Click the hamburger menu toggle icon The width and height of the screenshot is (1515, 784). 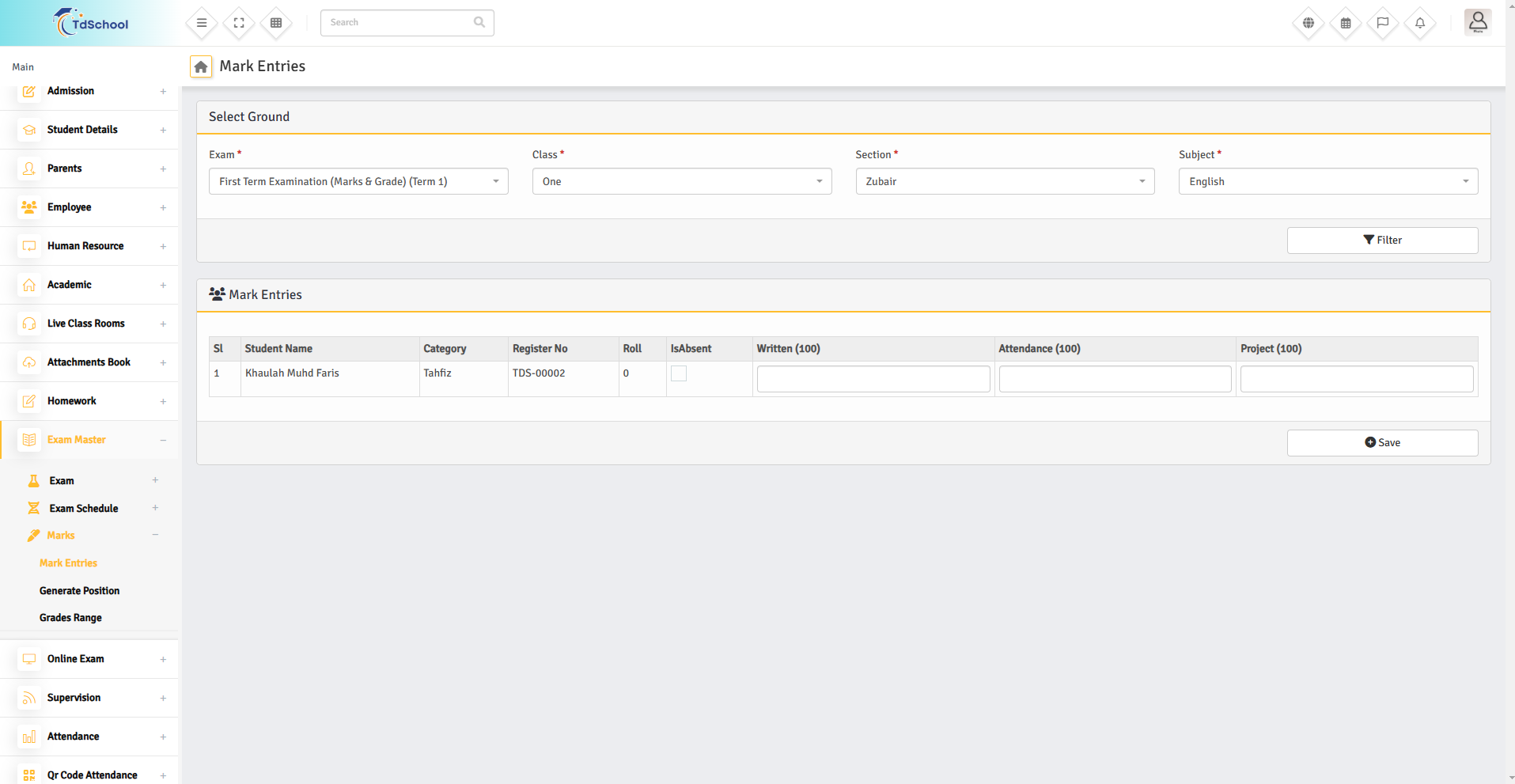(x=202, y=23)
